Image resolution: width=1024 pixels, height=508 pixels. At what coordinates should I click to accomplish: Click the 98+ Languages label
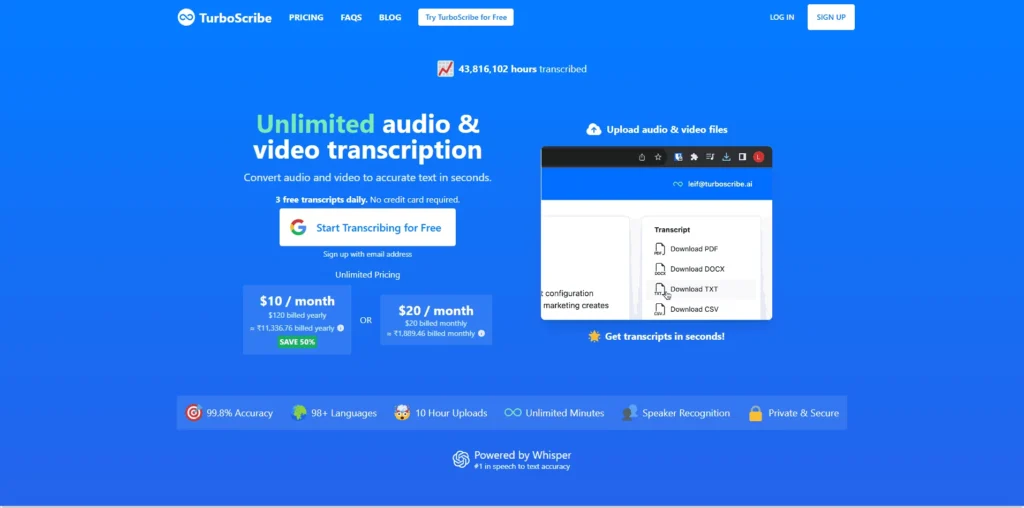point(344,413)
